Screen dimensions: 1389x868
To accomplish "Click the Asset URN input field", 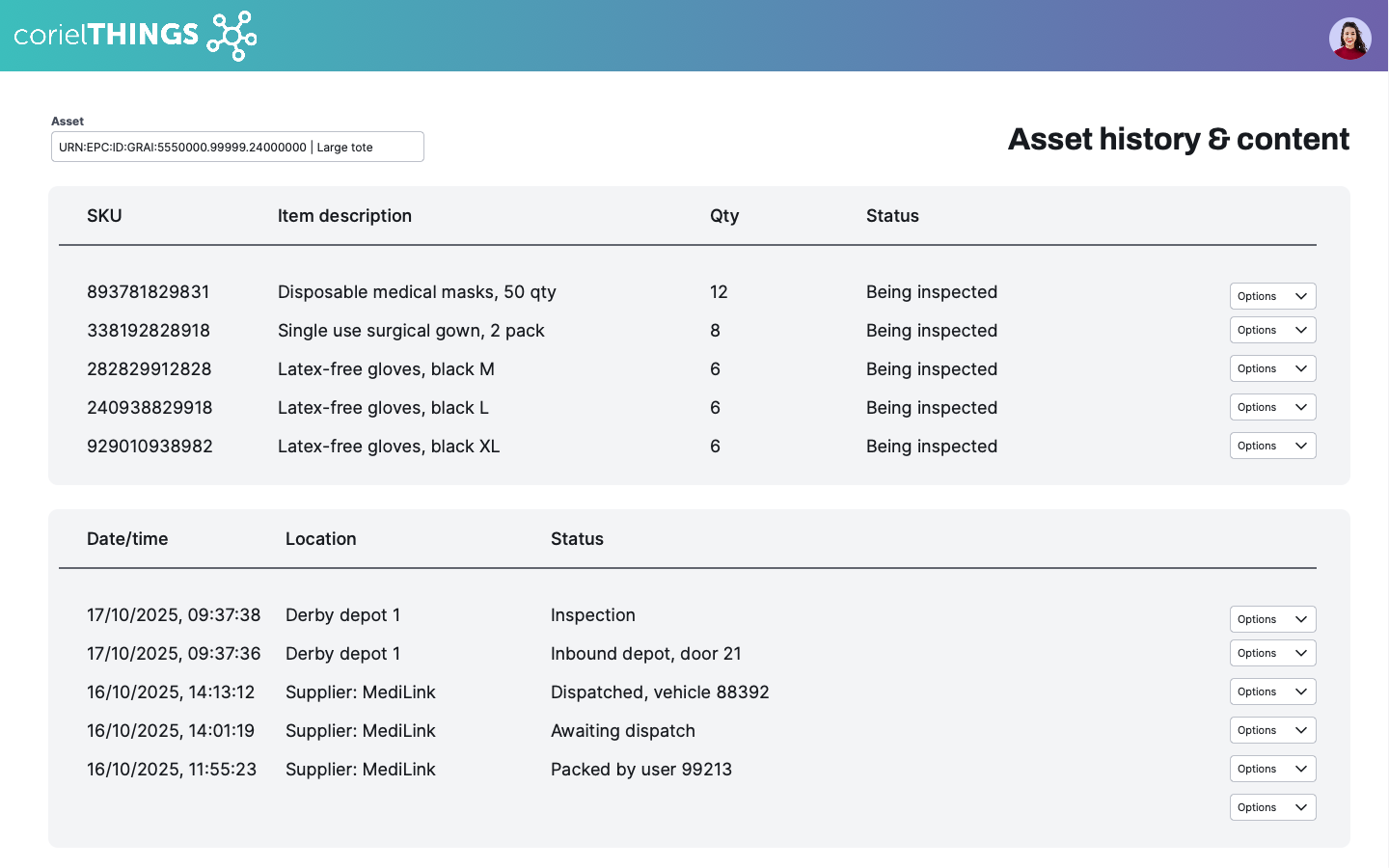I will [x=237, y=147].
